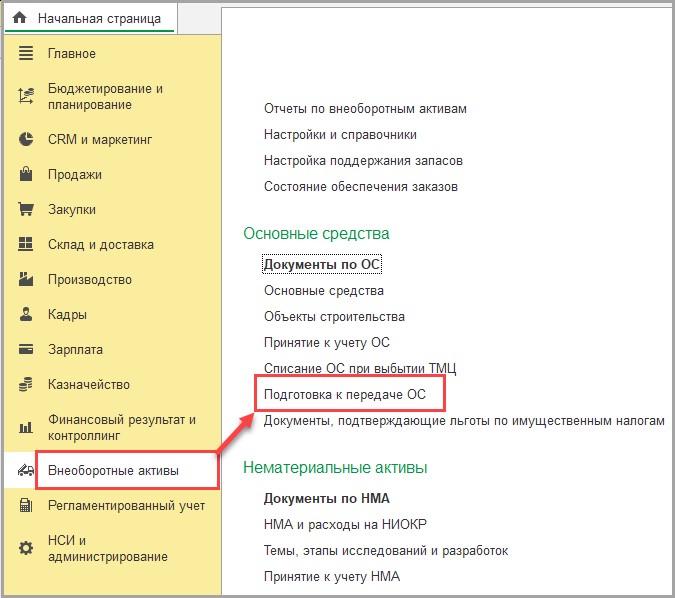Click the Зарплата card icon
Screen dimensions: 675x598
pyautogui.click(x=26, y=349)
